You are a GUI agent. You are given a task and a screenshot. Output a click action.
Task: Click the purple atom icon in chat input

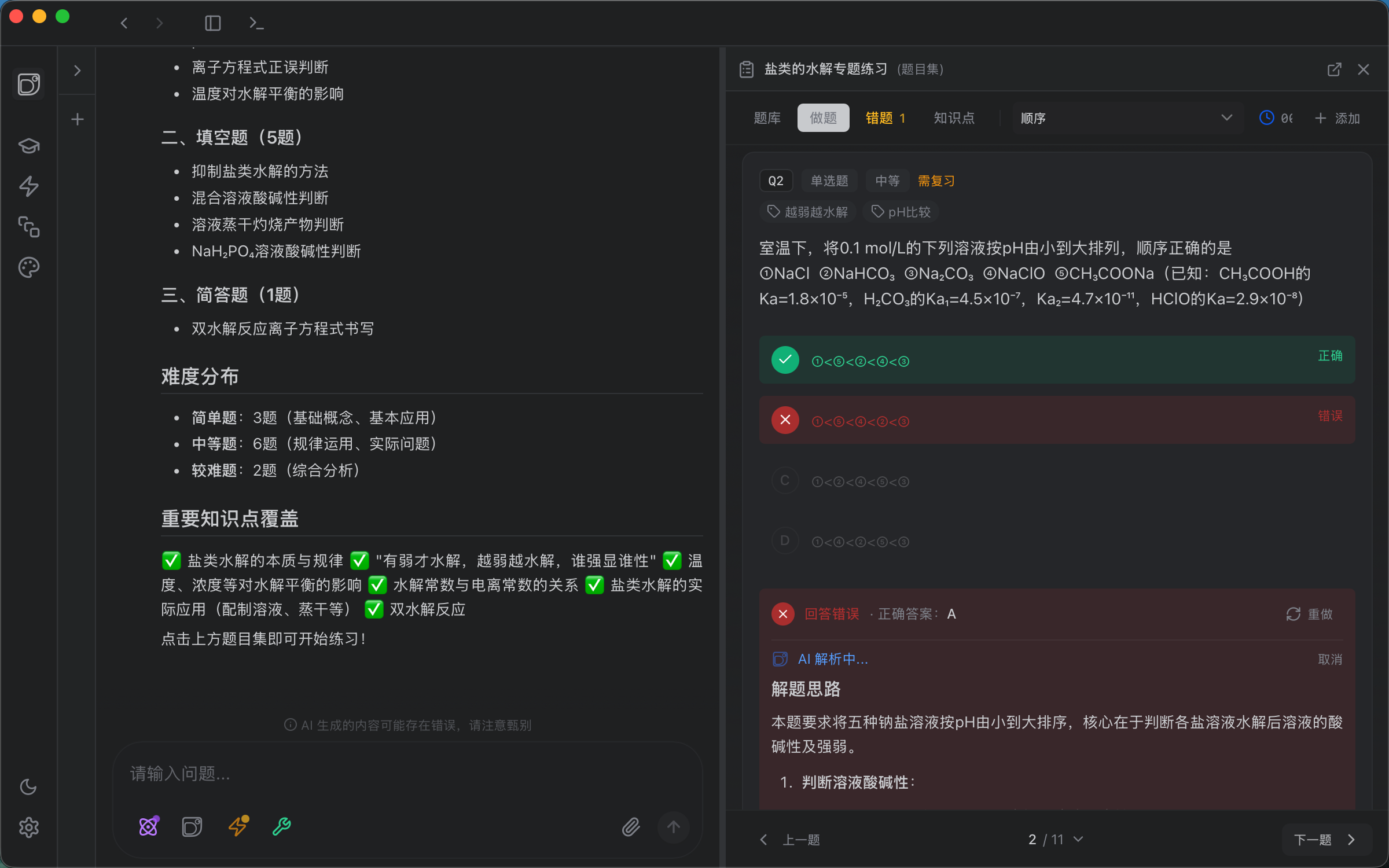pos(149,826)
